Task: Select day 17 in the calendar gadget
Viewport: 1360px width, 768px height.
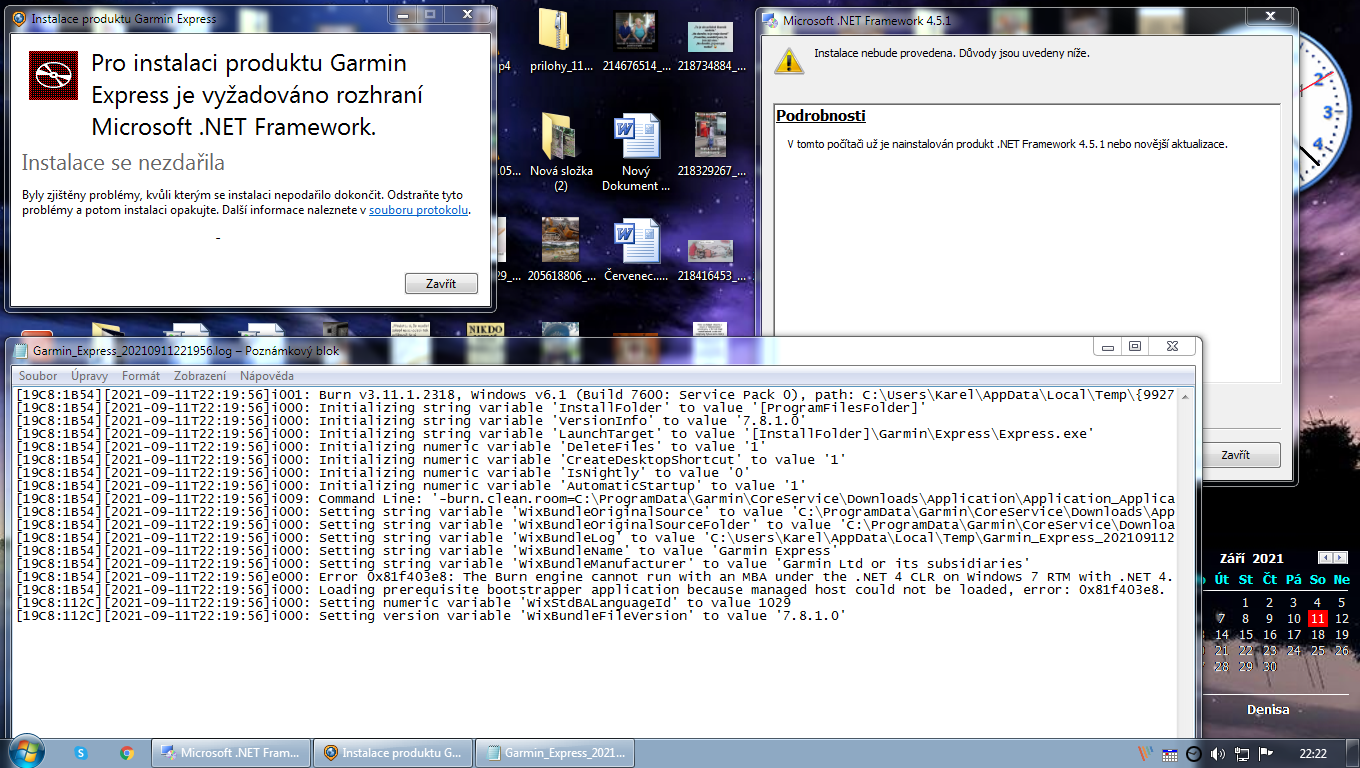Action: coord(1294,635)
